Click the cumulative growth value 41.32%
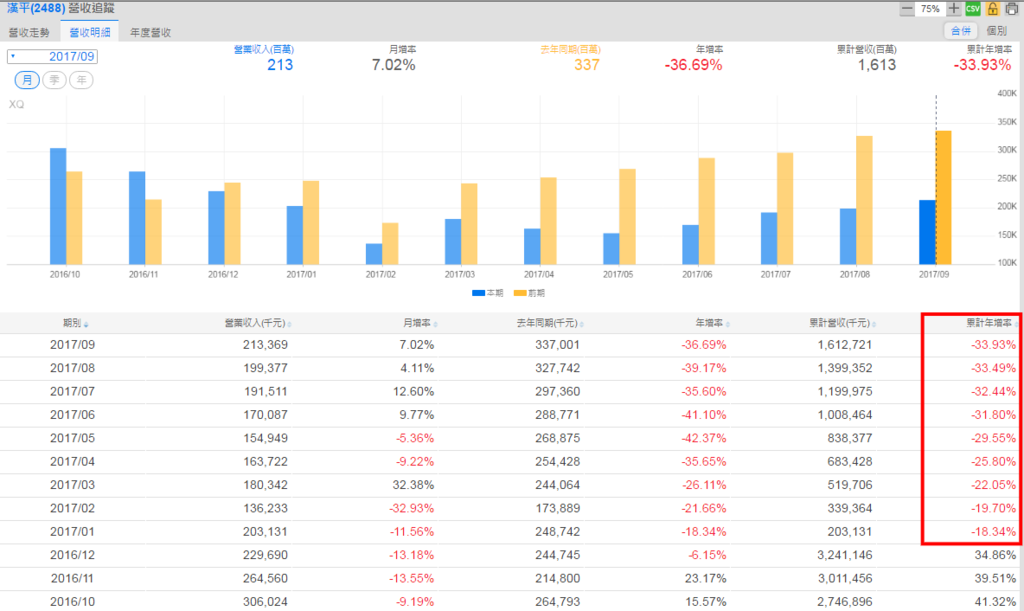1024x611 pixels. click(995, 602)
